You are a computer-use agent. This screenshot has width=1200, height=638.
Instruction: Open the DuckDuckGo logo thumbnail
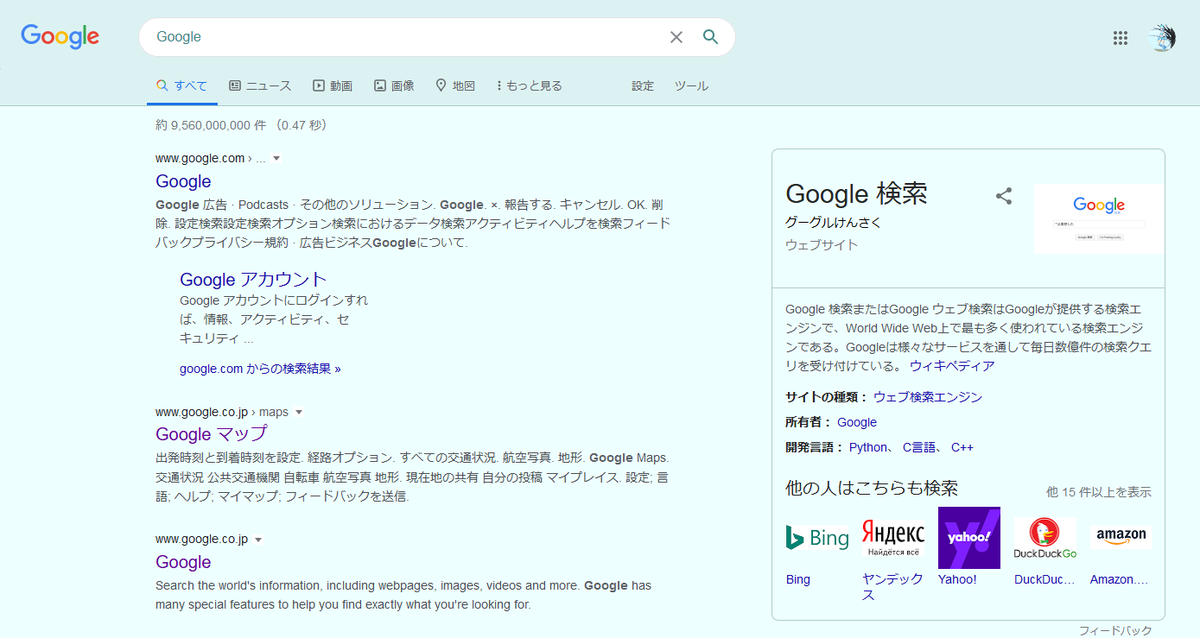(x=1045, y=538)
